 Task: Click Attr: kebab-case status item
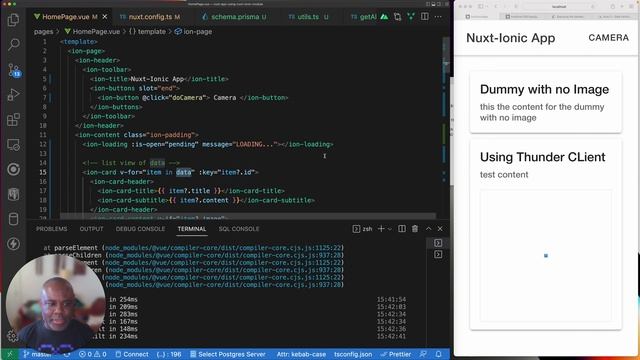(x=301, y=354)
